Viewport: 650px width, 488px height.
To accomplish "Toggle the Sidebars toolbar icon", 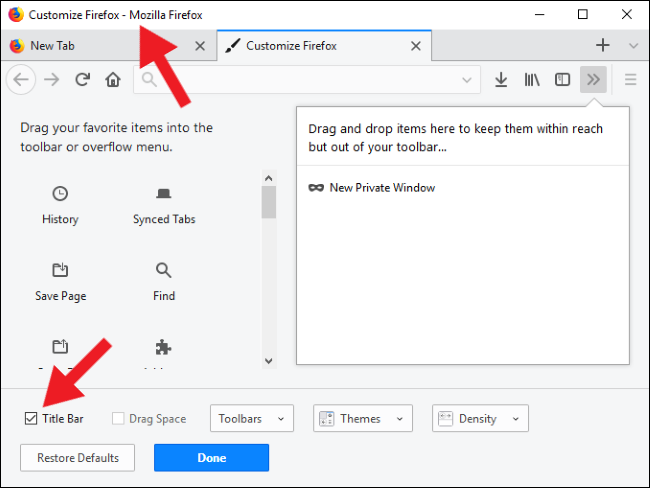I will coord(562,80).
